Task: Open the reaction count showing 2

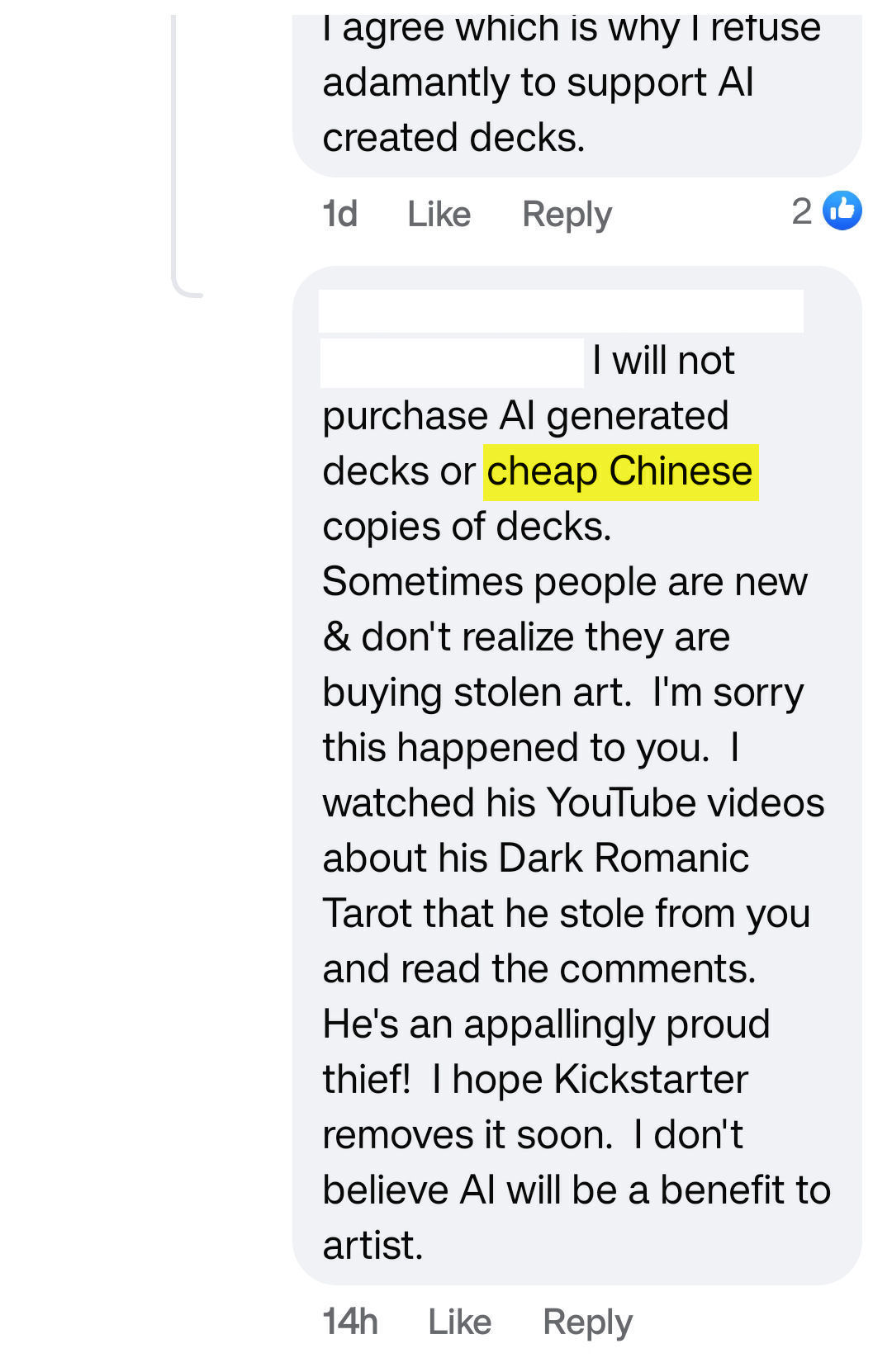Action: 801,212
